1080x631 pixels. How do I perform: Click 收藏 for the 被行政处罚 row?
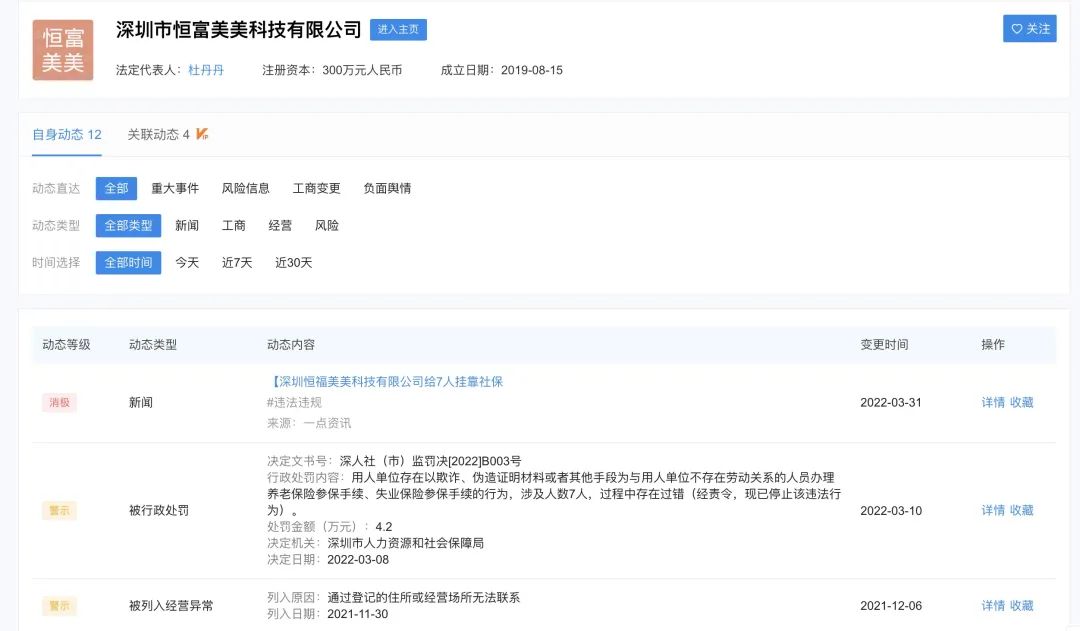coord(1021,510)
